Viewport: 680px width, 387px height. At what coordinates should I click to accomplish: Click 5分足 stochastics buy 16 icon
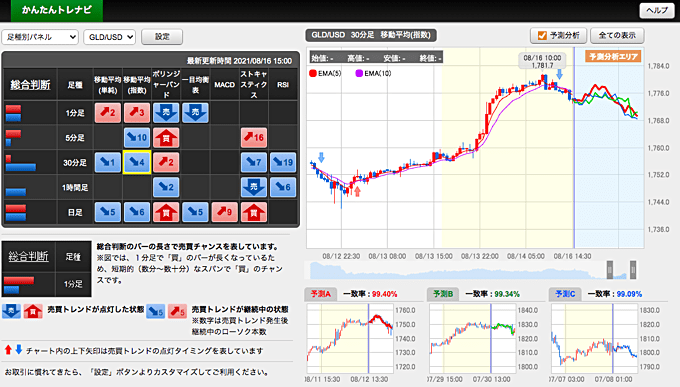point(254,138)
